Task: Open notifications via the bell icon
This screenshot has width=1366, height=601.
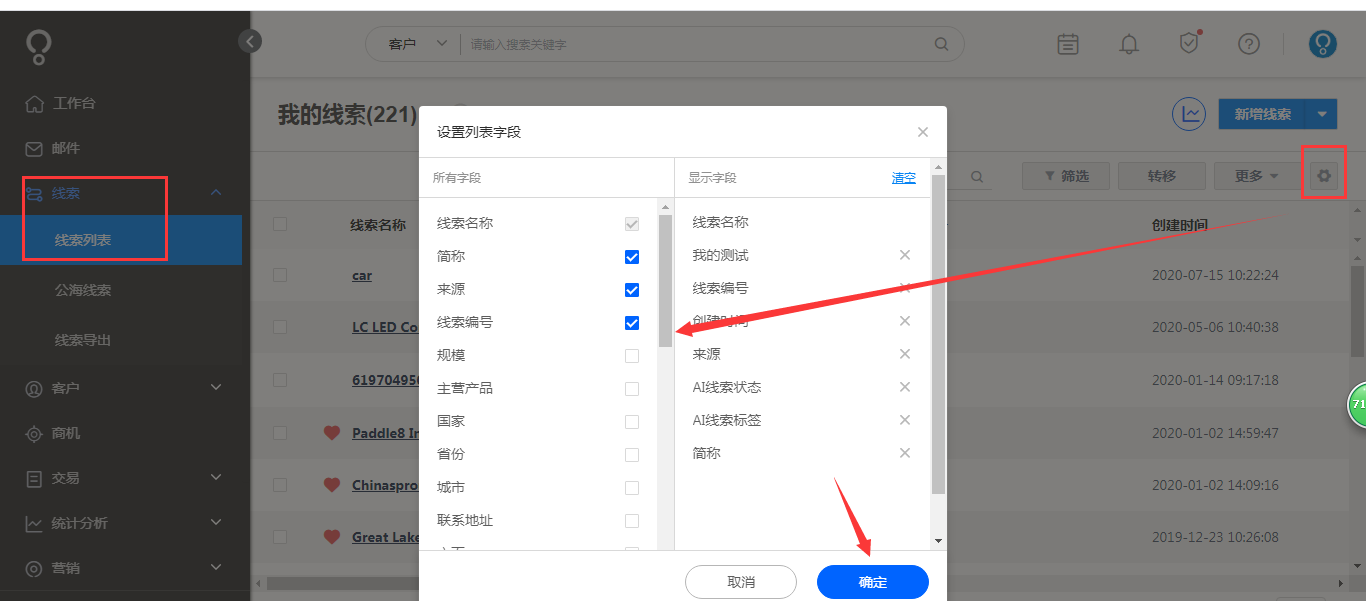Action: click(x=1129, y=44)
